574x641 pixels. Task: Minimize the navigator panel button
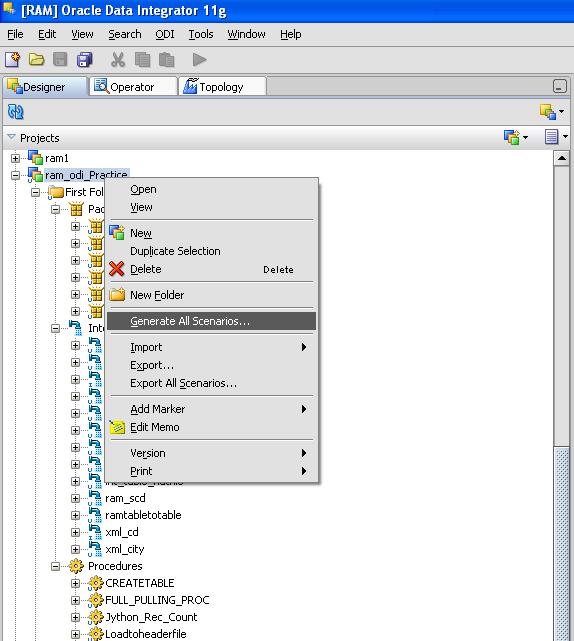(x=560, y=86)
